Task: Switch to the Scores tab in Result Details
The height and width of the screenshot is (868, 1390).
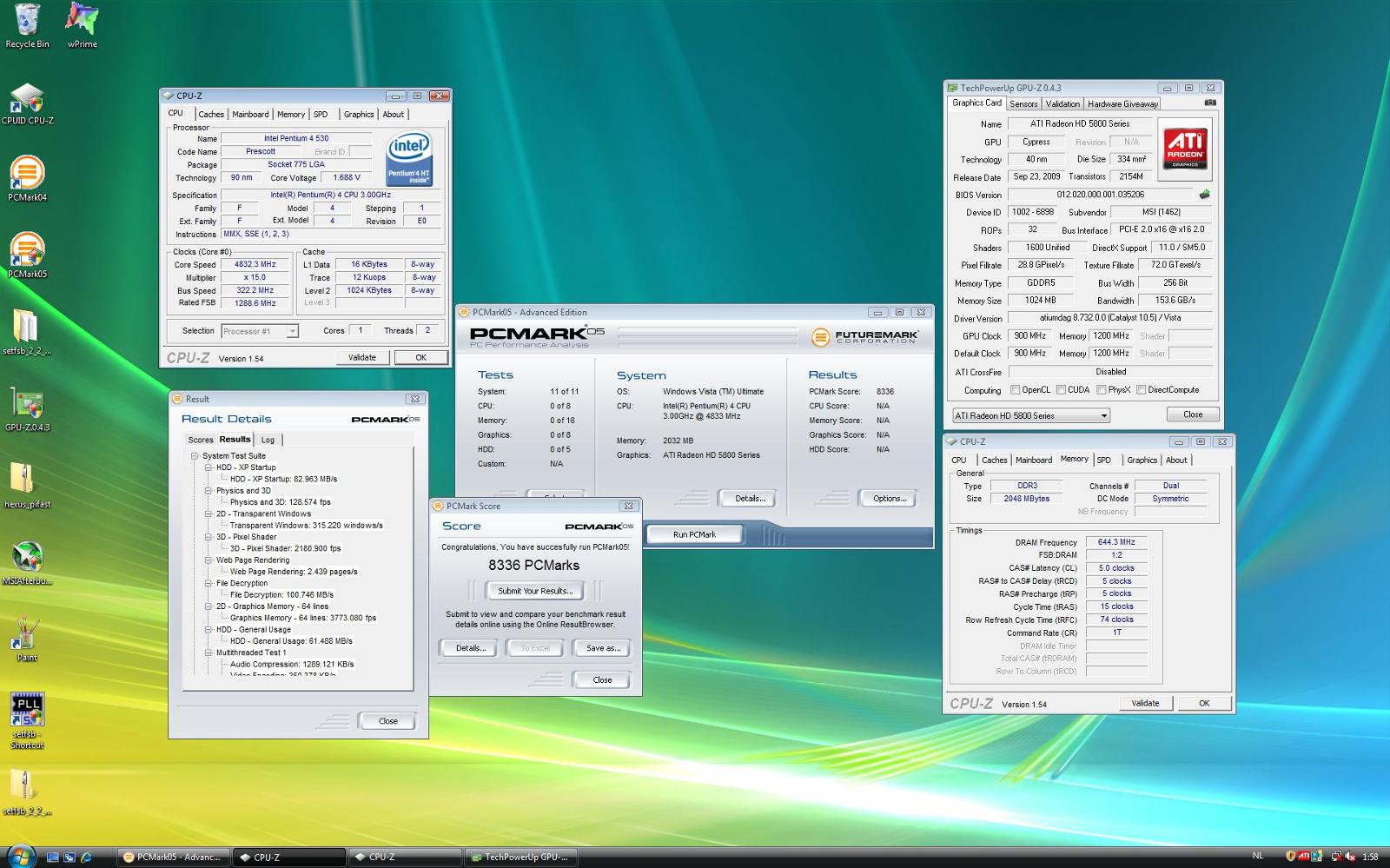Action: click(201, 440)
